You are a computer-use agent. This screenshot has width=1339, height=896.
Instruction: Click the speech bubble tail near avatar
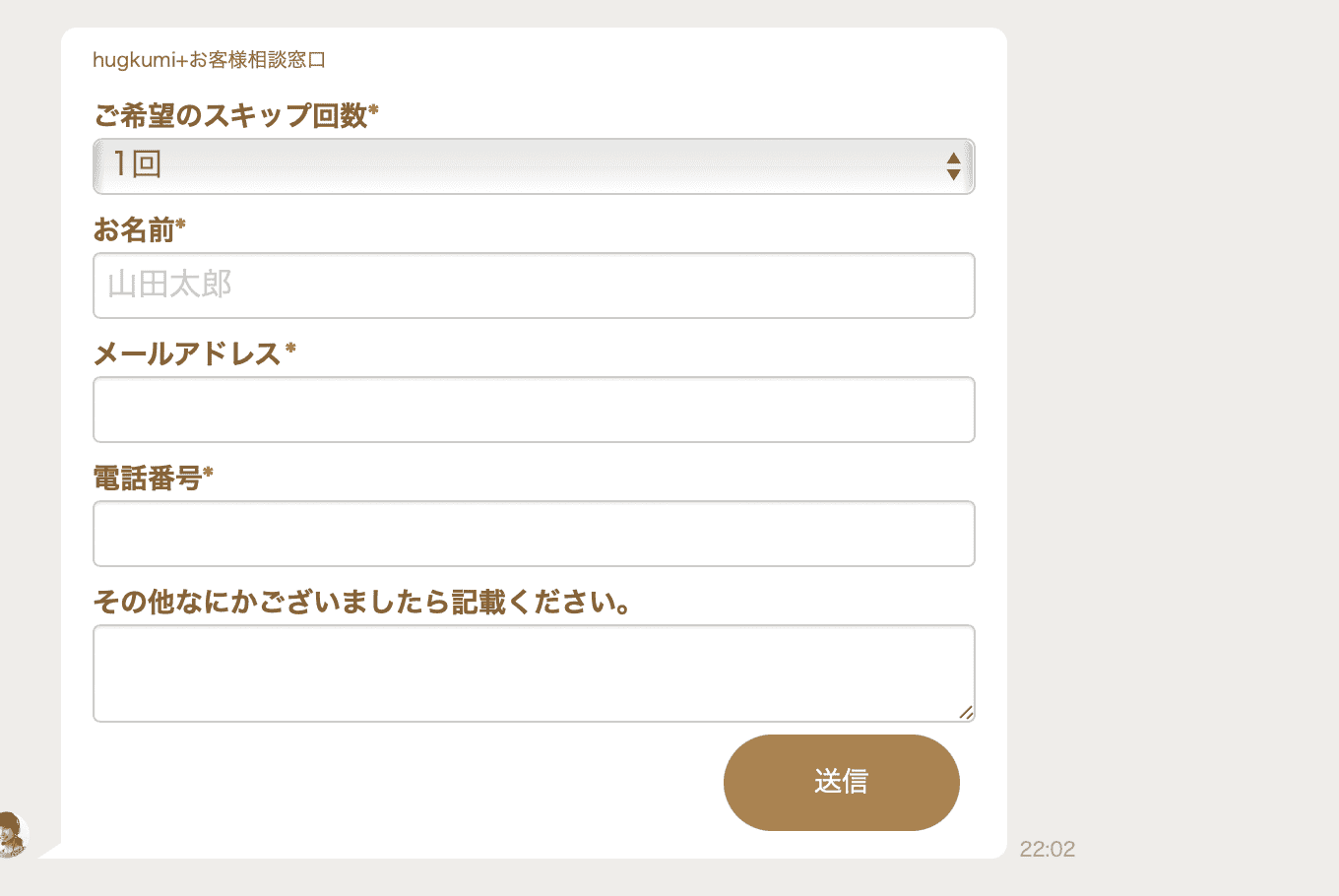click(x=49, y=851)
